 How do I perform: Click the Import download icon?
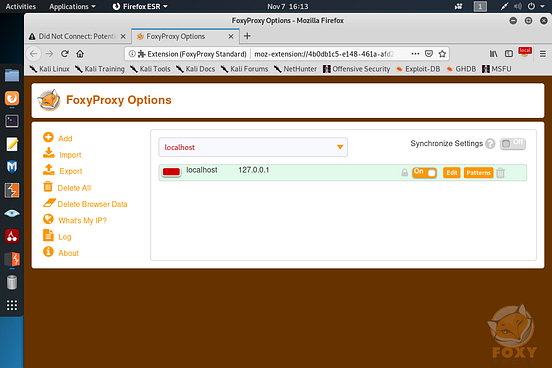click(49, 153)
